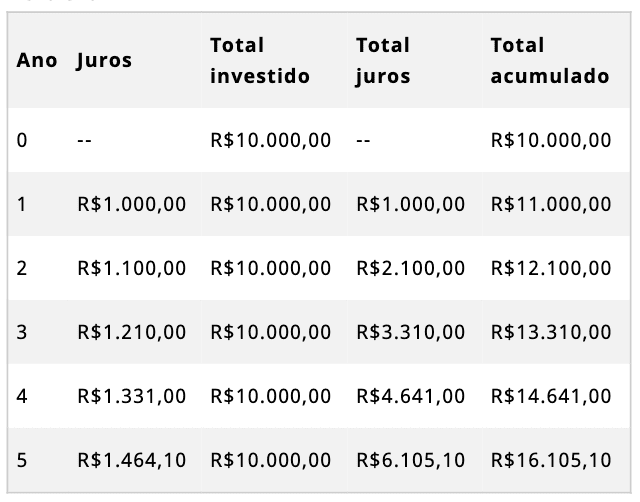Click the R$4.641,00 Total juros cell
This screenshot has height=502, width=640.
(410, 396)
